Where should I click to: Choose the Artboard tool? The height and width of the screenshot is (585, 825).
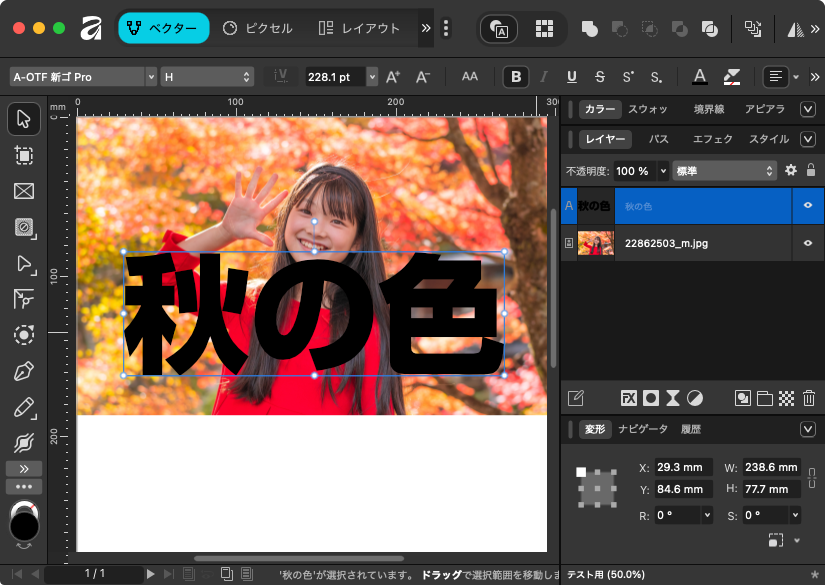[x=24, y=155]
